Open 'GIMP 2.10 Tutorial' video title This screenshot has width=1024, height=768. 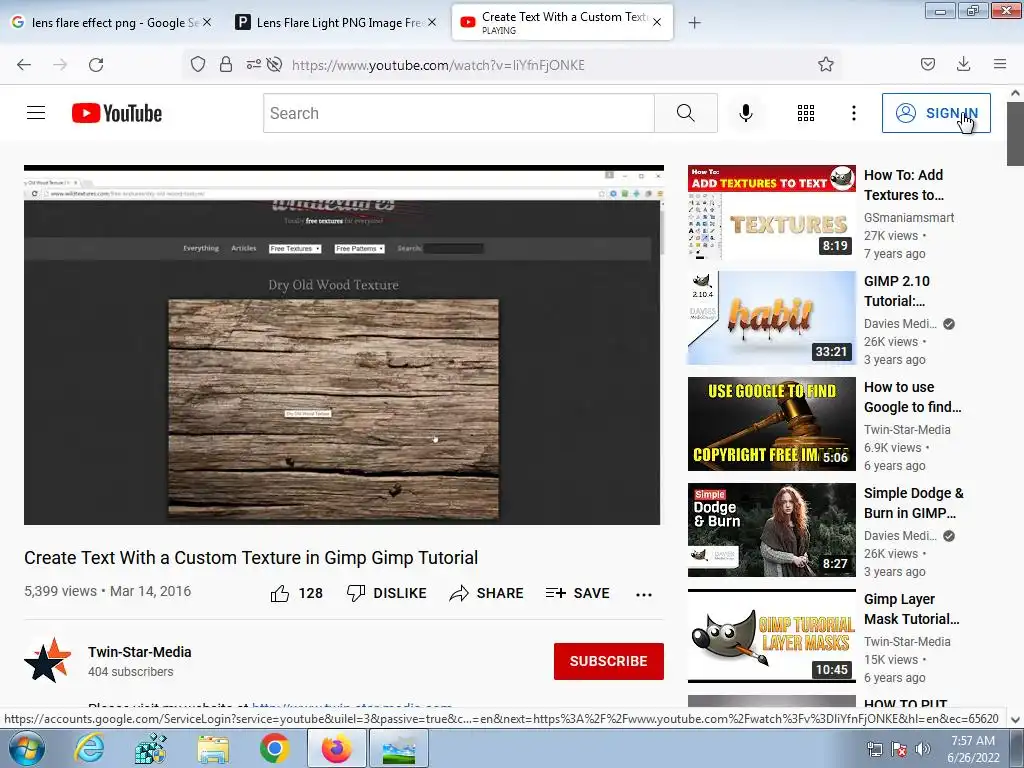(897, 291)
